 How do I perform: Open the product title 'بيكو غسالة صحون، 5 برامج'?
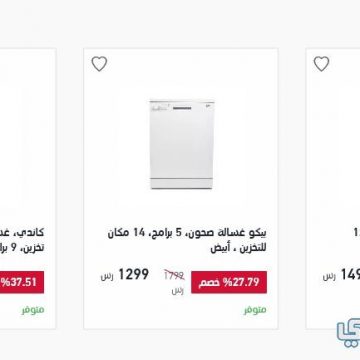(187, 240)
